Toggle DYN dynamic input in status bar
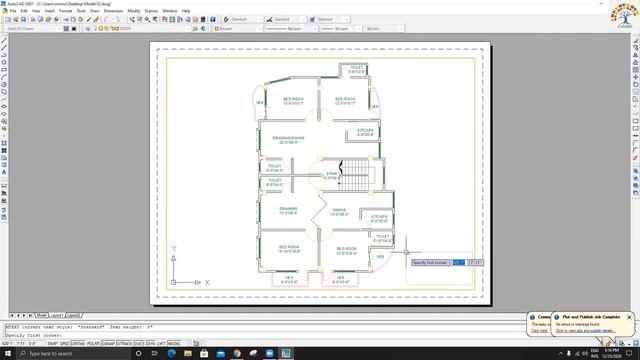640x360 pixels. [151, 344]
